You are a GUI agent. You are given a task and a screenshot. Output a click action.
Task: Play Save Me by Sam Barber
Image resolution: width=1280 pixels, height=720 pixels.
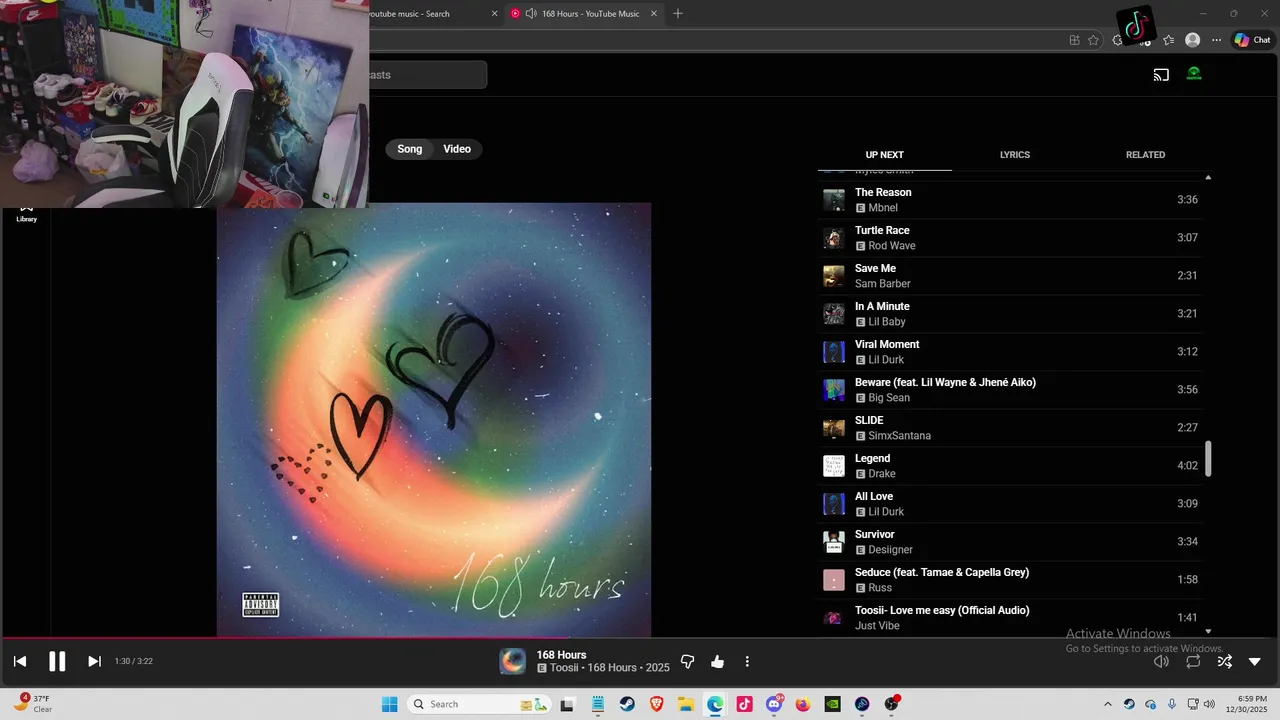pos(1010,276)
